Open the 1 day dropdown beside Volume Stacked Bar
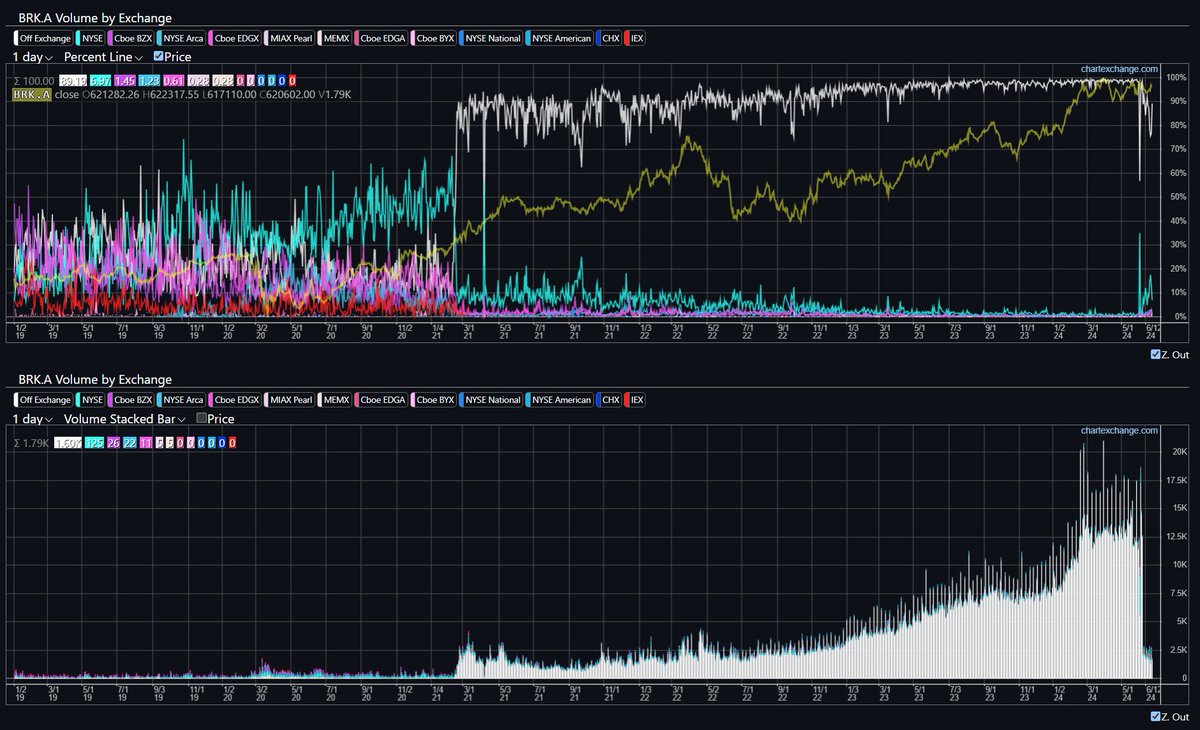 click(33, 419)
